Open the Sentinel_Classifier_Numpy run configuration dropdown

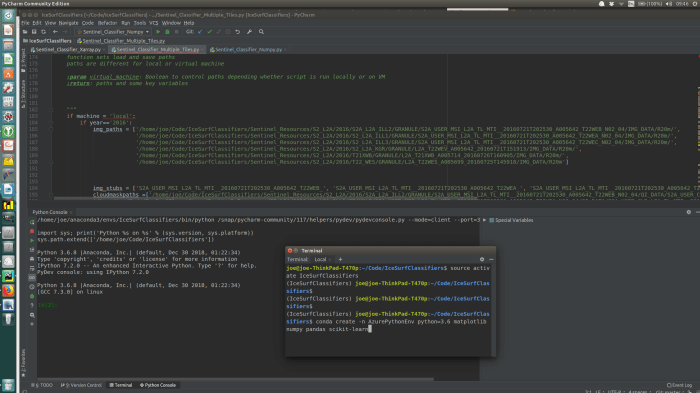[113, 32]
